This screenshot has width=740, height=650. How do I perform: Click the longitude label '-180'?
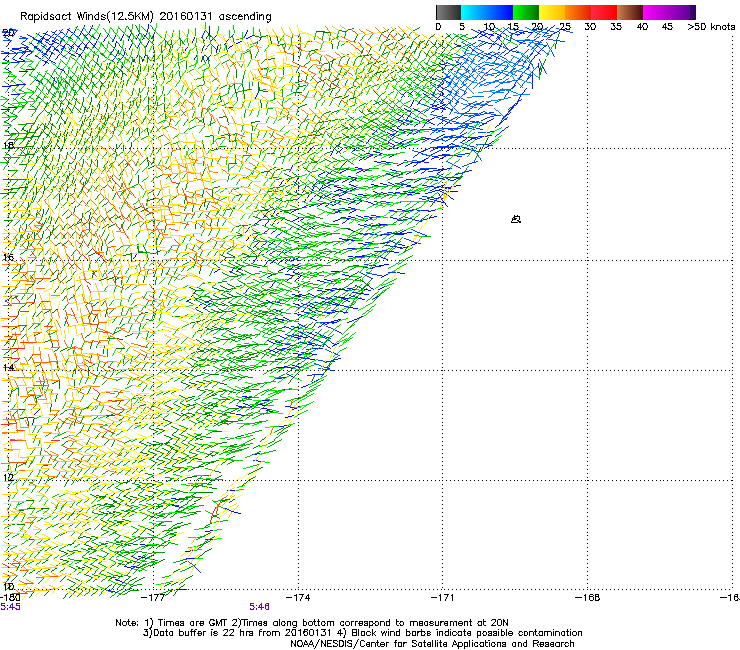pos(10,598)
